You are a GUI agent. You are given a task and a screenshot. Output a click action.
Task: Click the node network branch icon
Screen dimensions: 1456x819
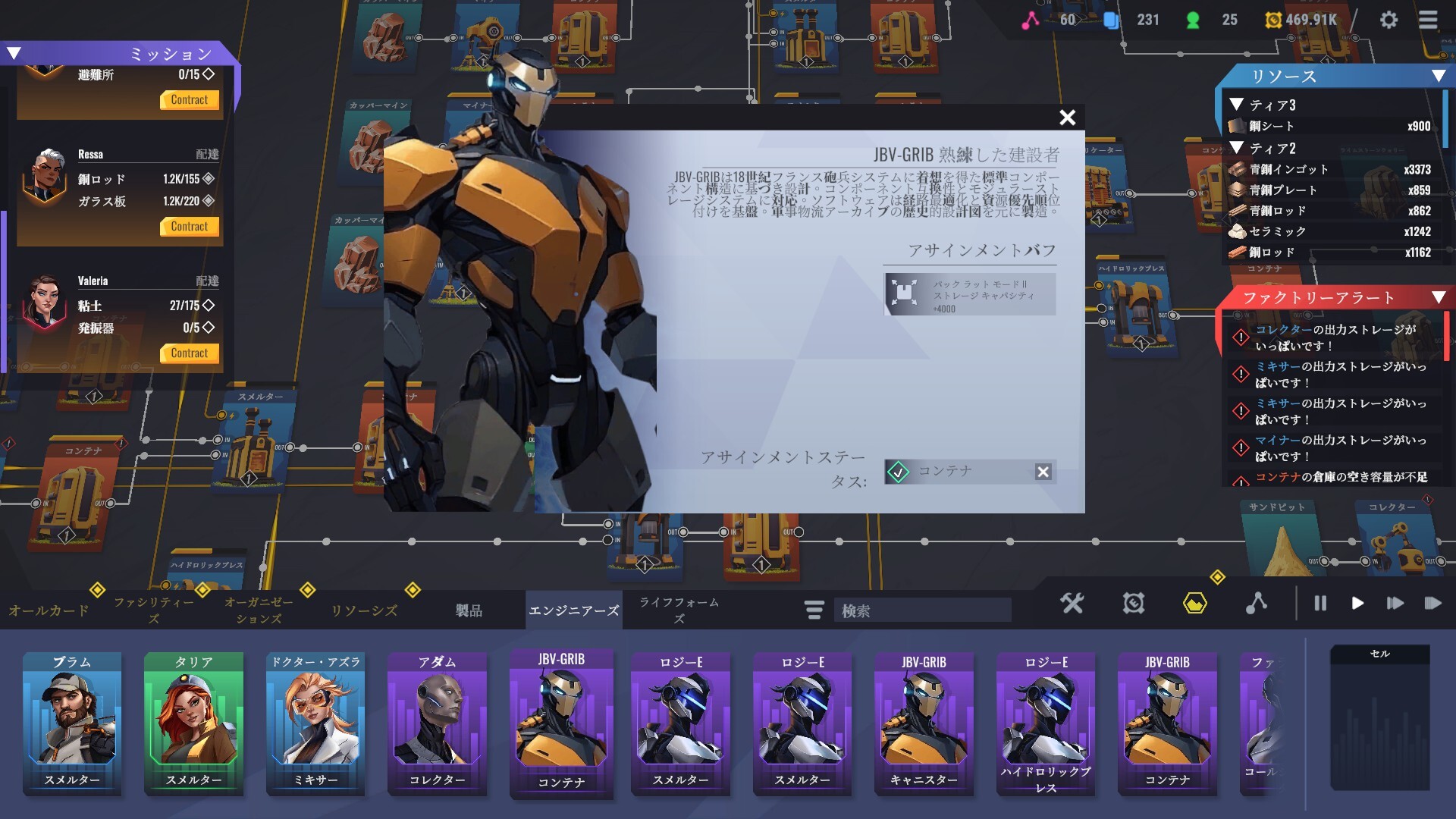(x=1257, y=603)
